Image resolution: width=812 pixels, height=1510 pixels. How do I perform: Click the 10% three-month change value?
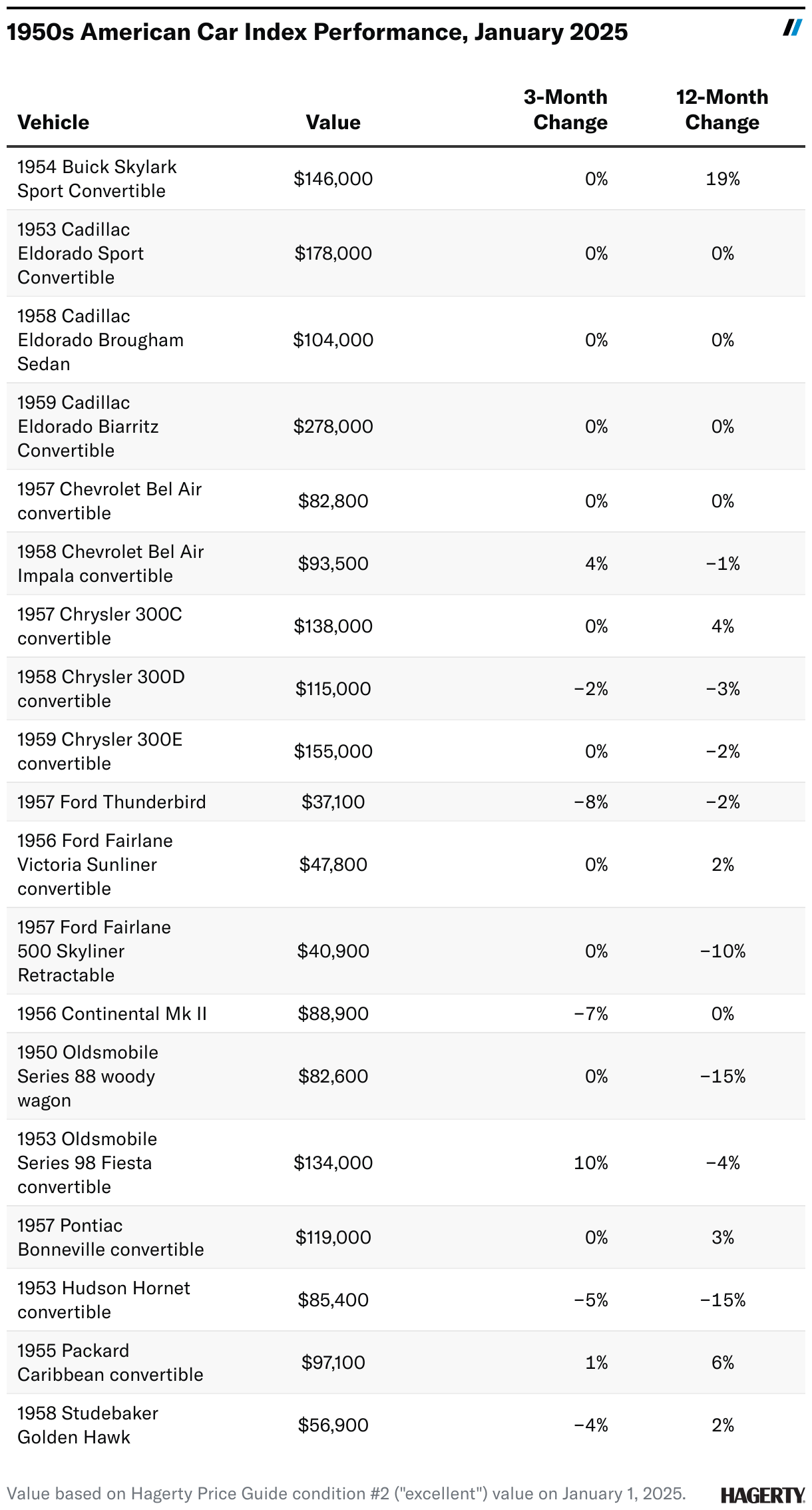pos(591,1162)
